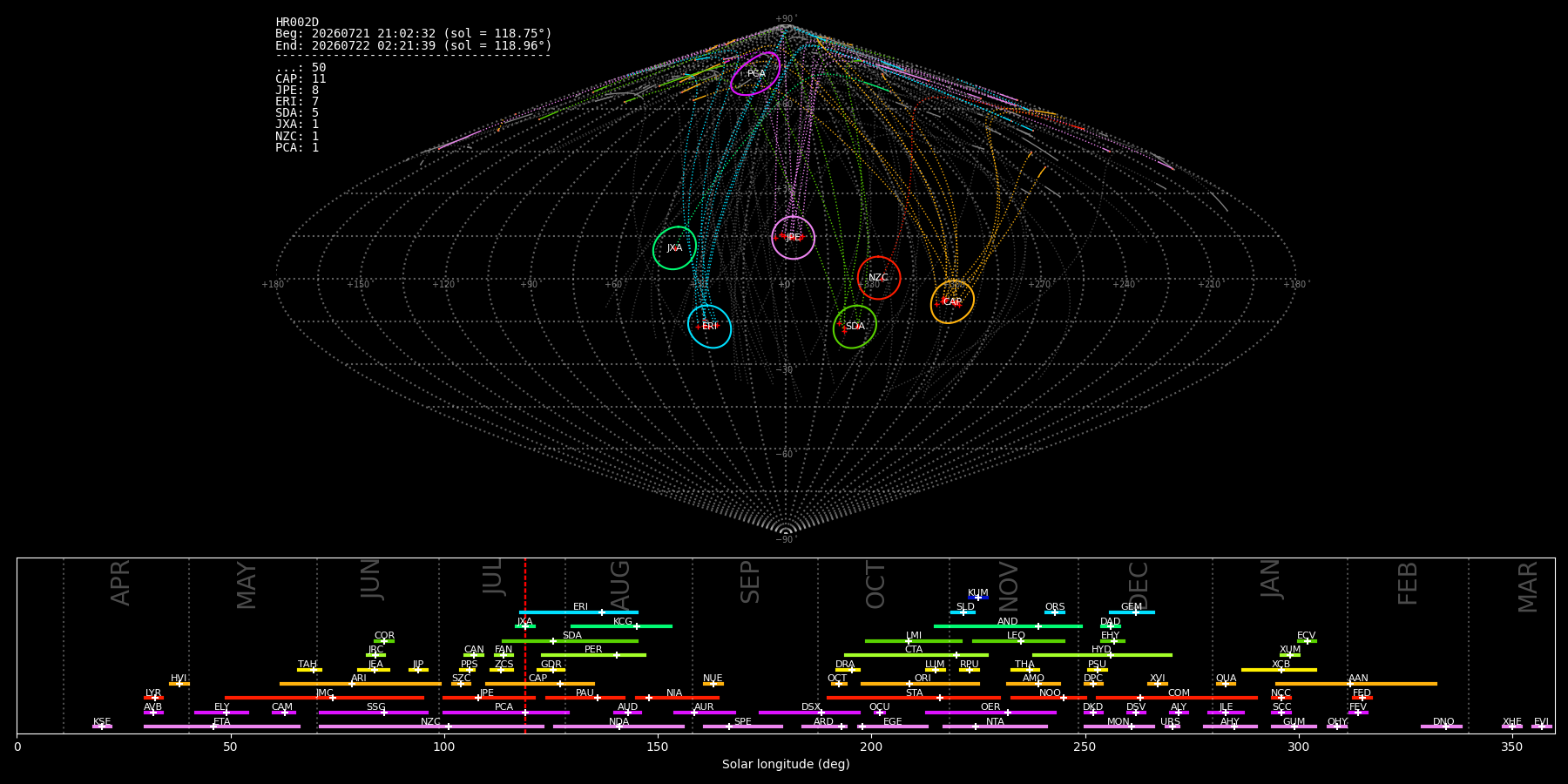Click the Solar longitude axis label
Viewport: 1568px width, 784px height.
tap(786, 765)
